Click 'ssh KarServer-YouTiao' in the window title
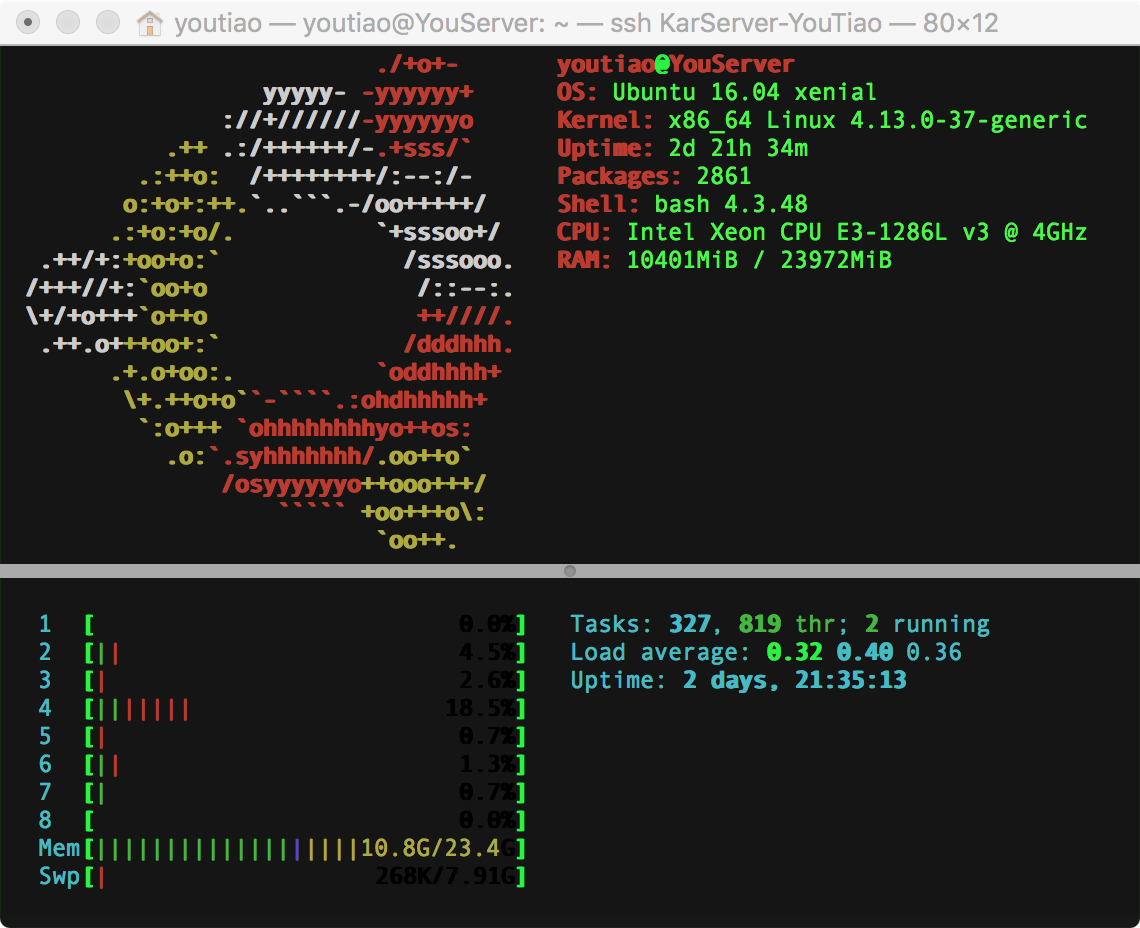The width and height of the screenshot is (1140, 928). coord(746,23)
